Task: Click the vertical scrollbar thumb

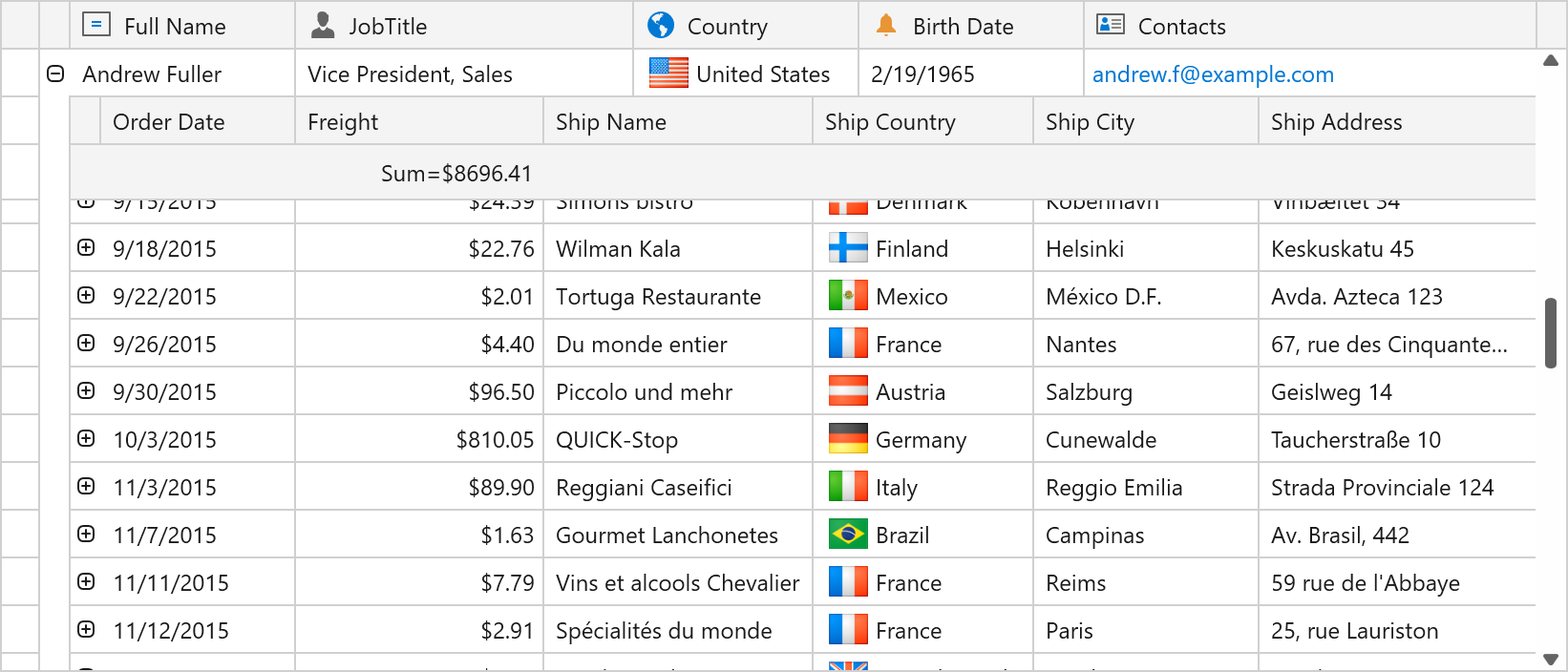Action: pos(1551,332)
